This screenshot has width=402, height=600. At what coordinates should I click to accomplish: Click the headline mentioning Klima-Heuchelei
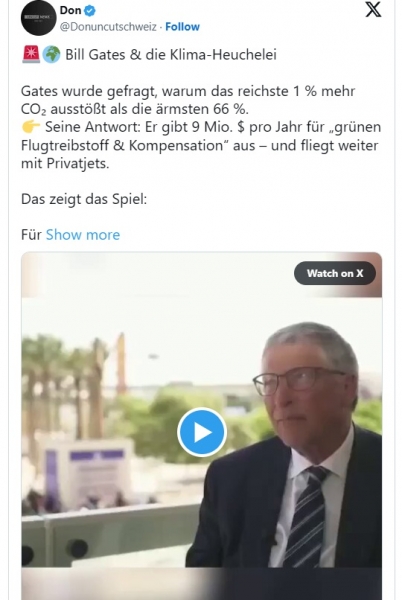click(x=171, y=55)
